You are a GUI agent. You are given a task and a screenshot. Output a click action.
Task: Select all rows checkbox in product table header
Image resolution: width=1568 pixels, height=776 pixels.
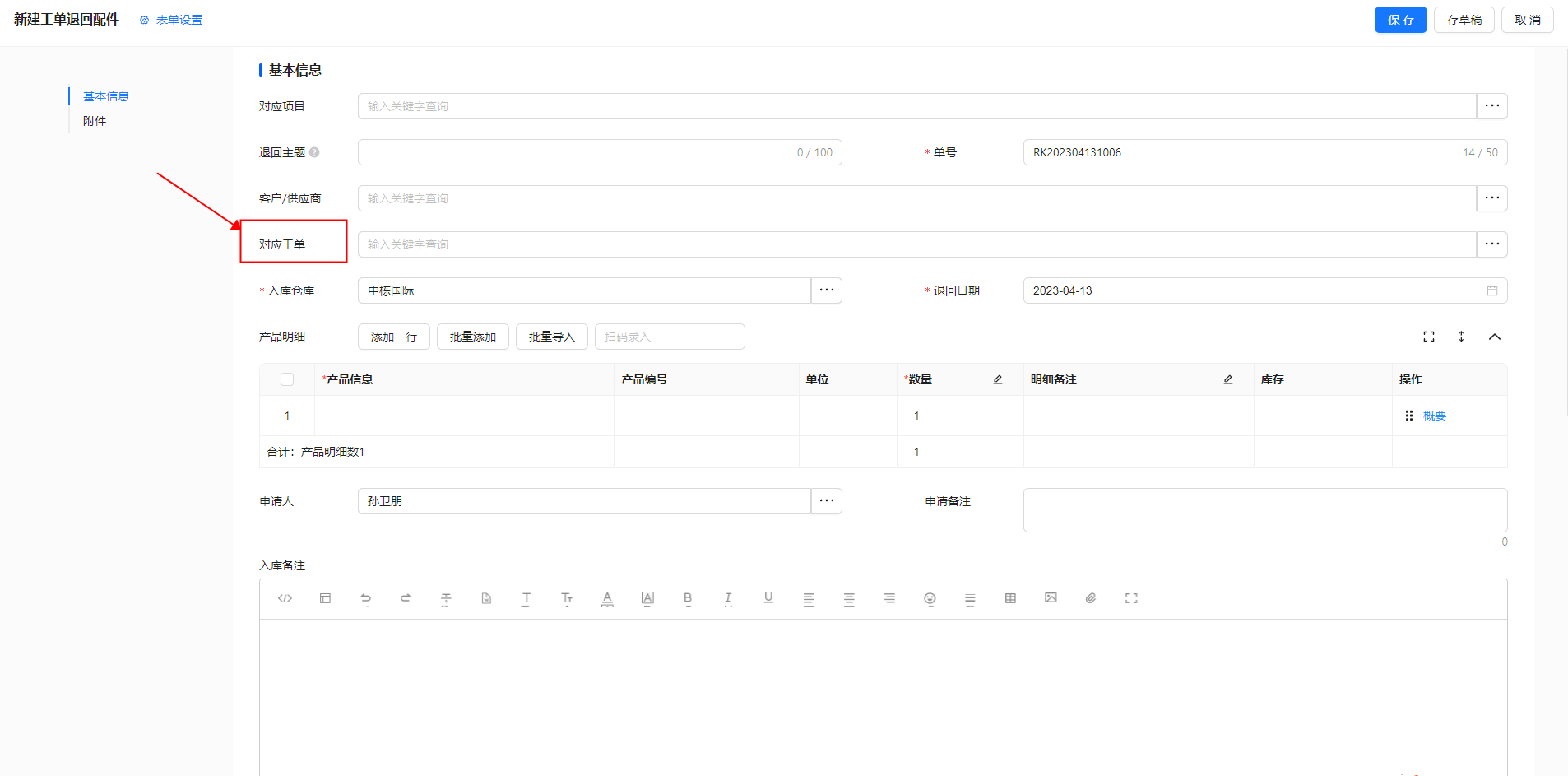[x=287, y=379]
